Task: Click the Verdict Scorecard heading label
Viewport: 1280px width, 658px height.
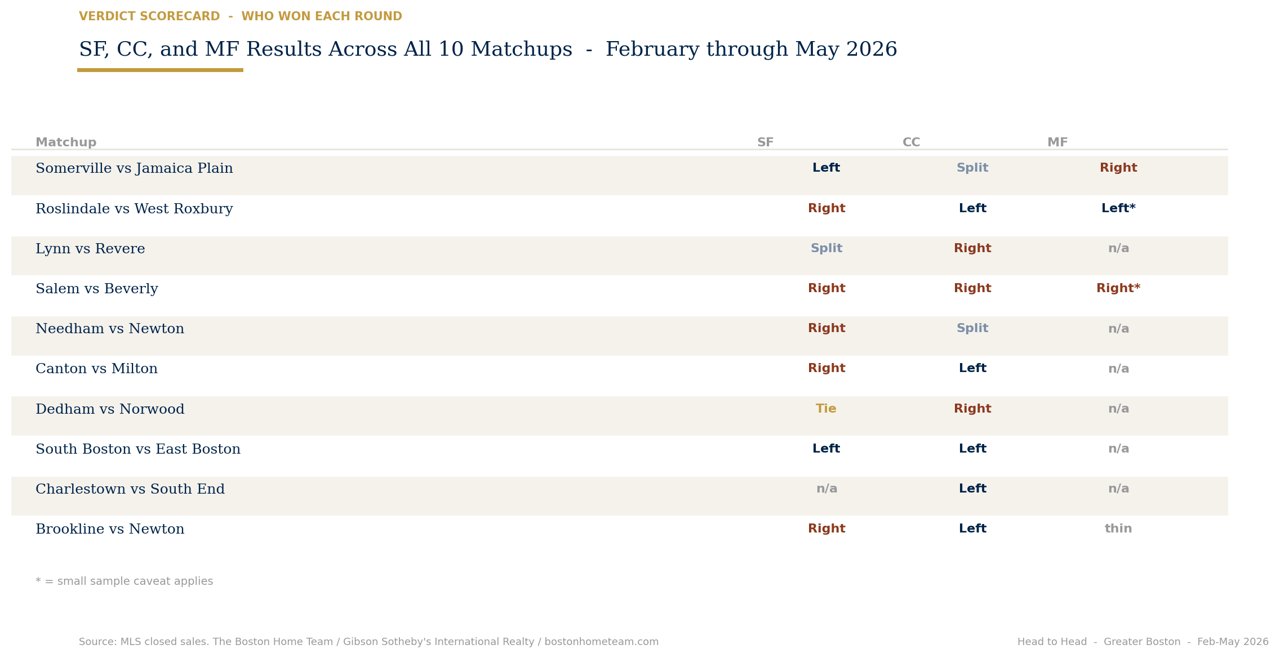Action: tap(240, 17)
